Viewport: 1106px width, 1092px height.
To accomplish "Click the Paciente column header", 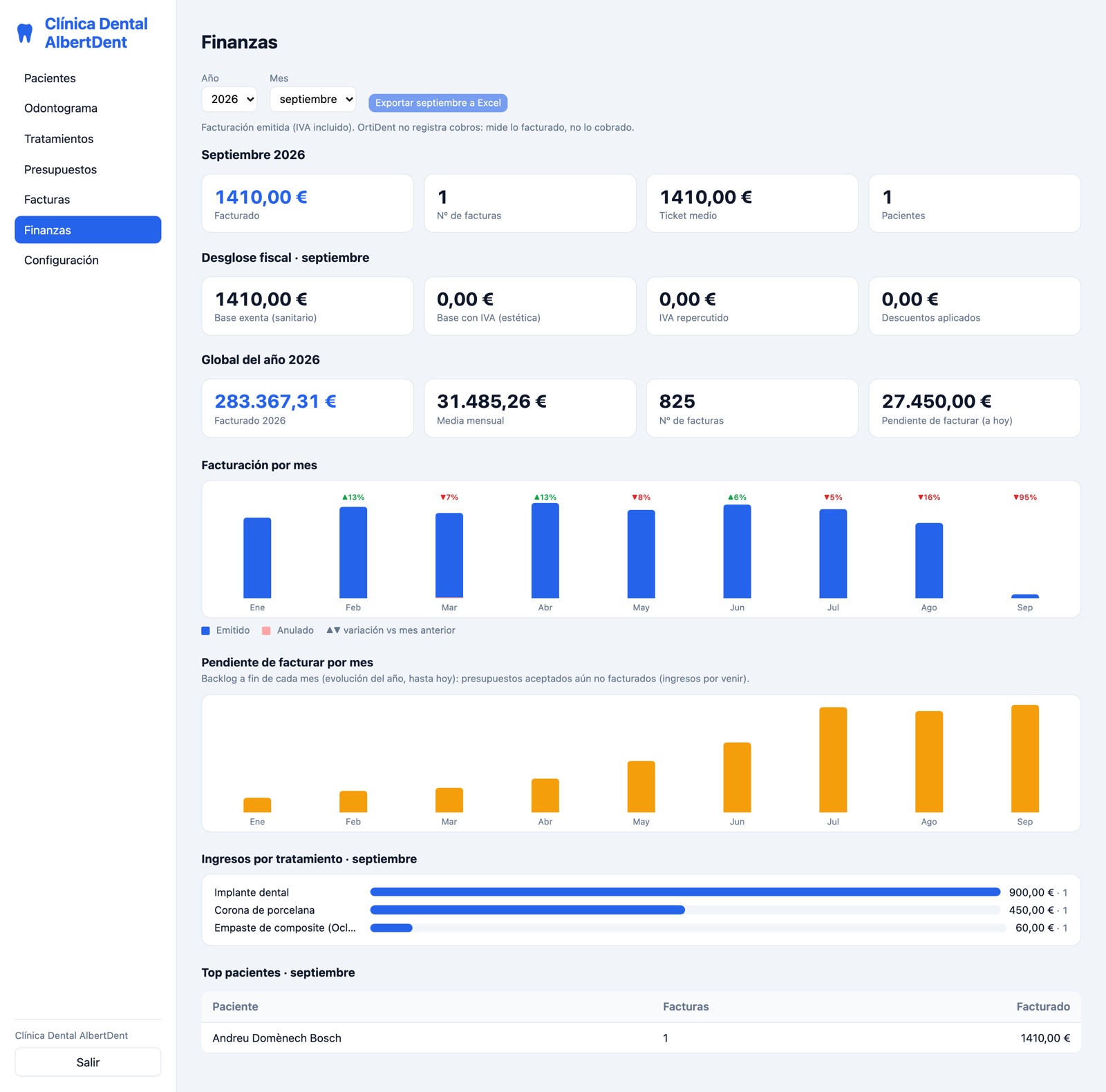I will (235, 1007).
